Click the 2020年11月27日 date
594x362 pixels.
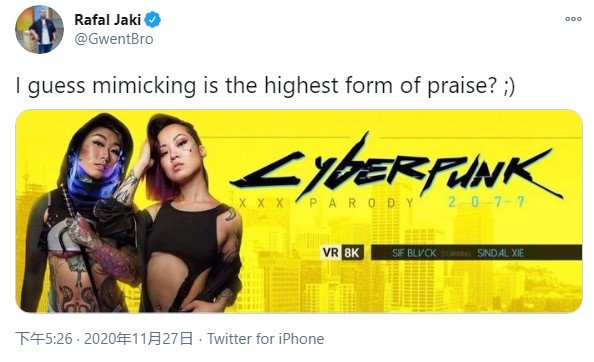click(x=138, y=339)
